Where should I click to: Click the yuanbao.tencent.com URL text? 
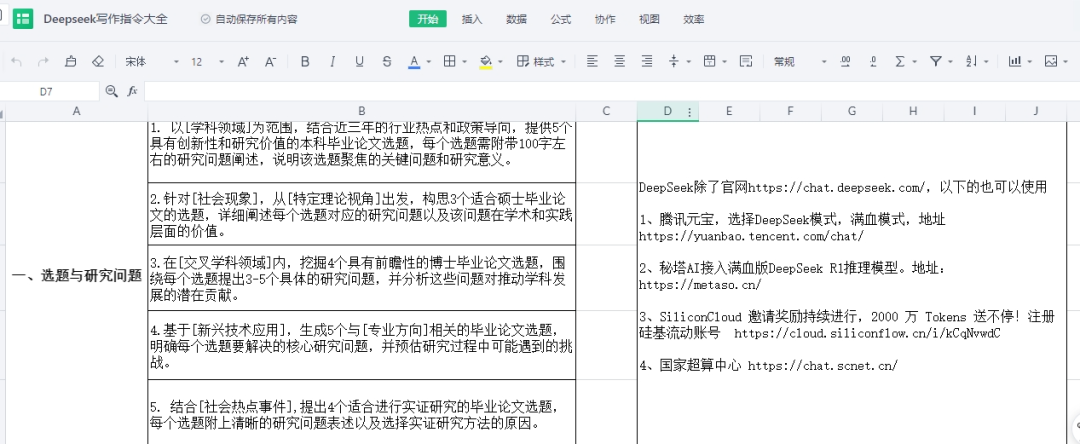coord(751,236)
